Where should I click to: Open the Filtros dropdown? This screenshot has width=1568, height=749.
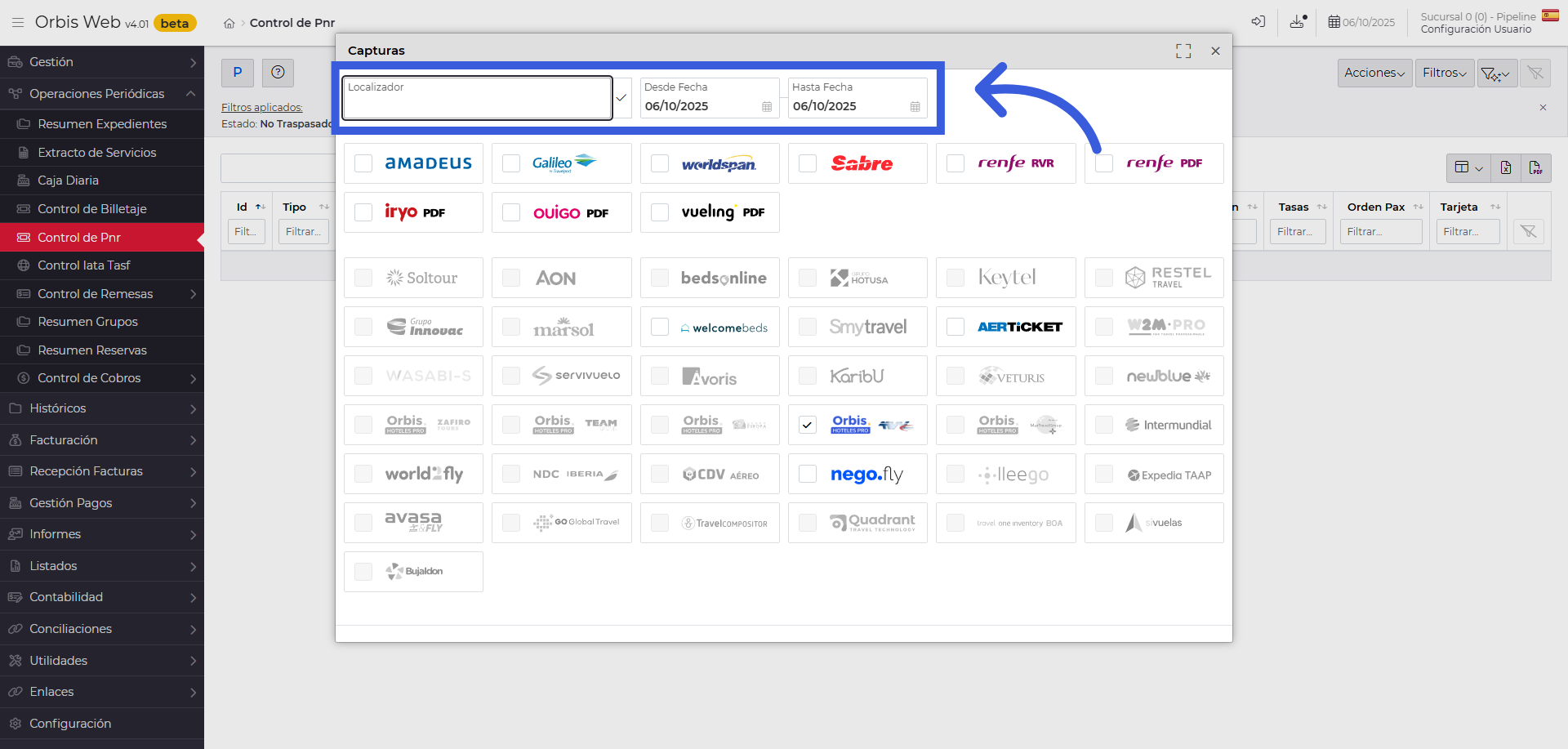pyautogui.click(x=1445, y=74)
